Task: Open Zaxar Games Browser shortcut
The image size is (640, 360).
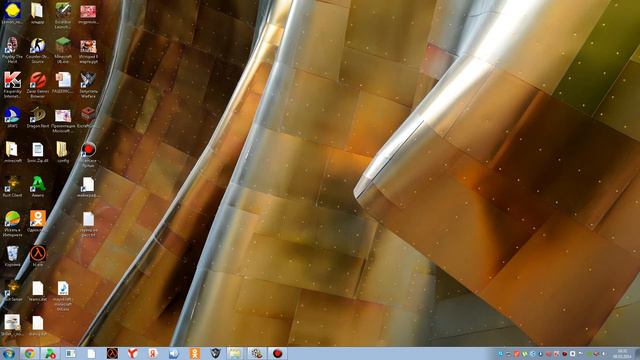Action: [38, 80]
